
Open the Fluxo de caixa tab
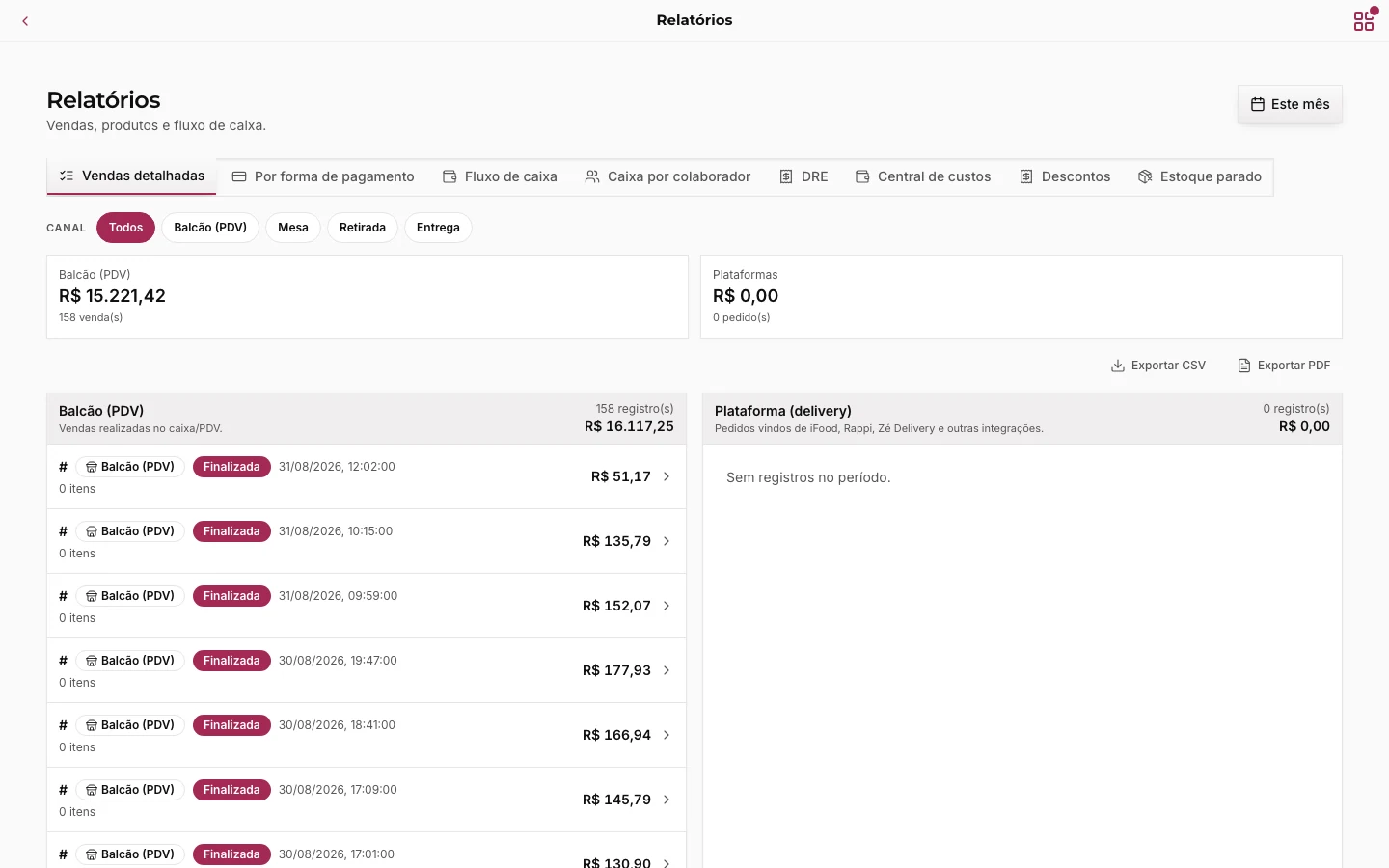pyautogui.click(x=500, y=176)
